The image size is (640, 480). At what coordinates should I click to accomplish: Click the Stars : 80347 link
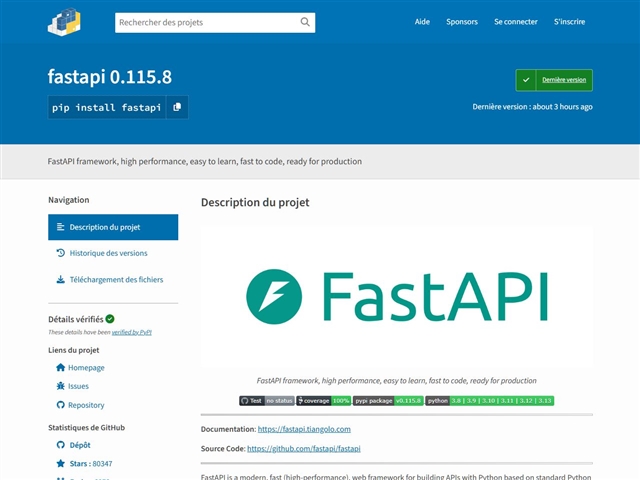91,463
